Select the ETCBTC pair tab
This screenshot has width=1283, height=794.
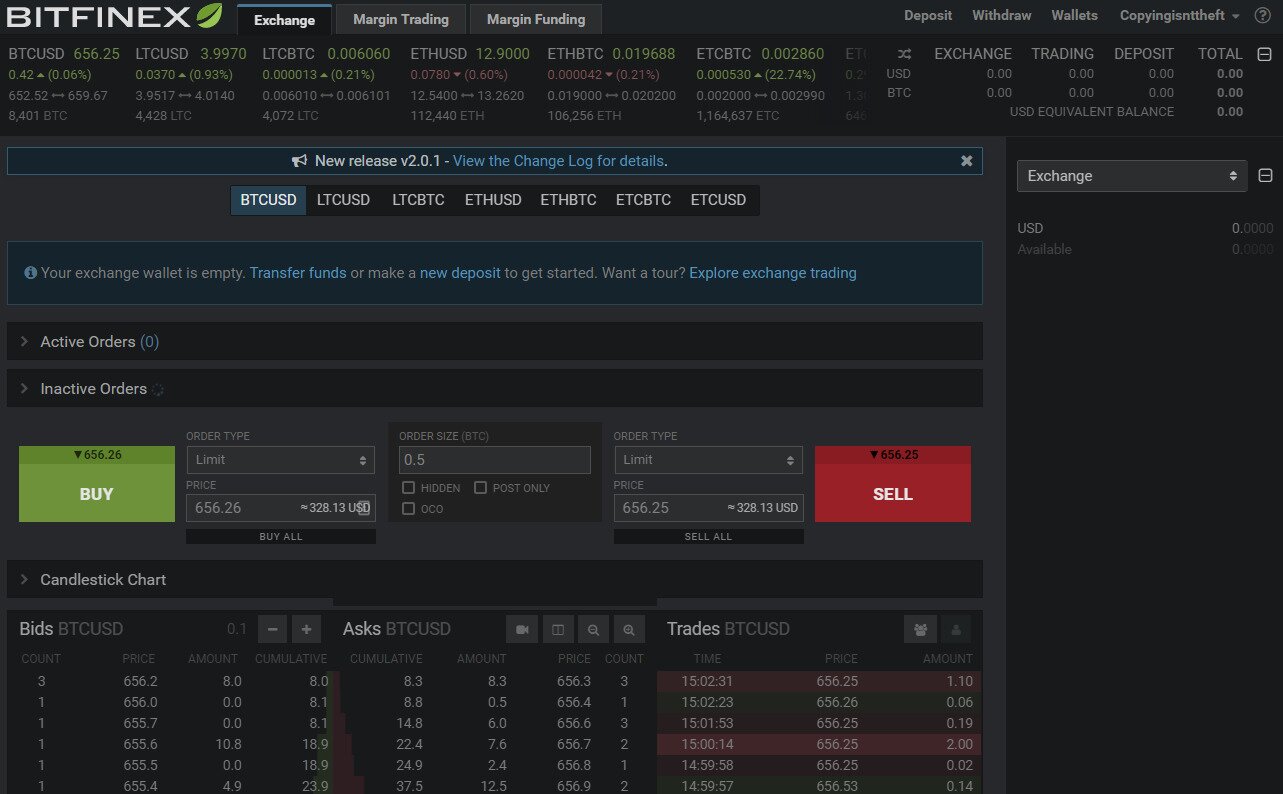tap(643, 200)
